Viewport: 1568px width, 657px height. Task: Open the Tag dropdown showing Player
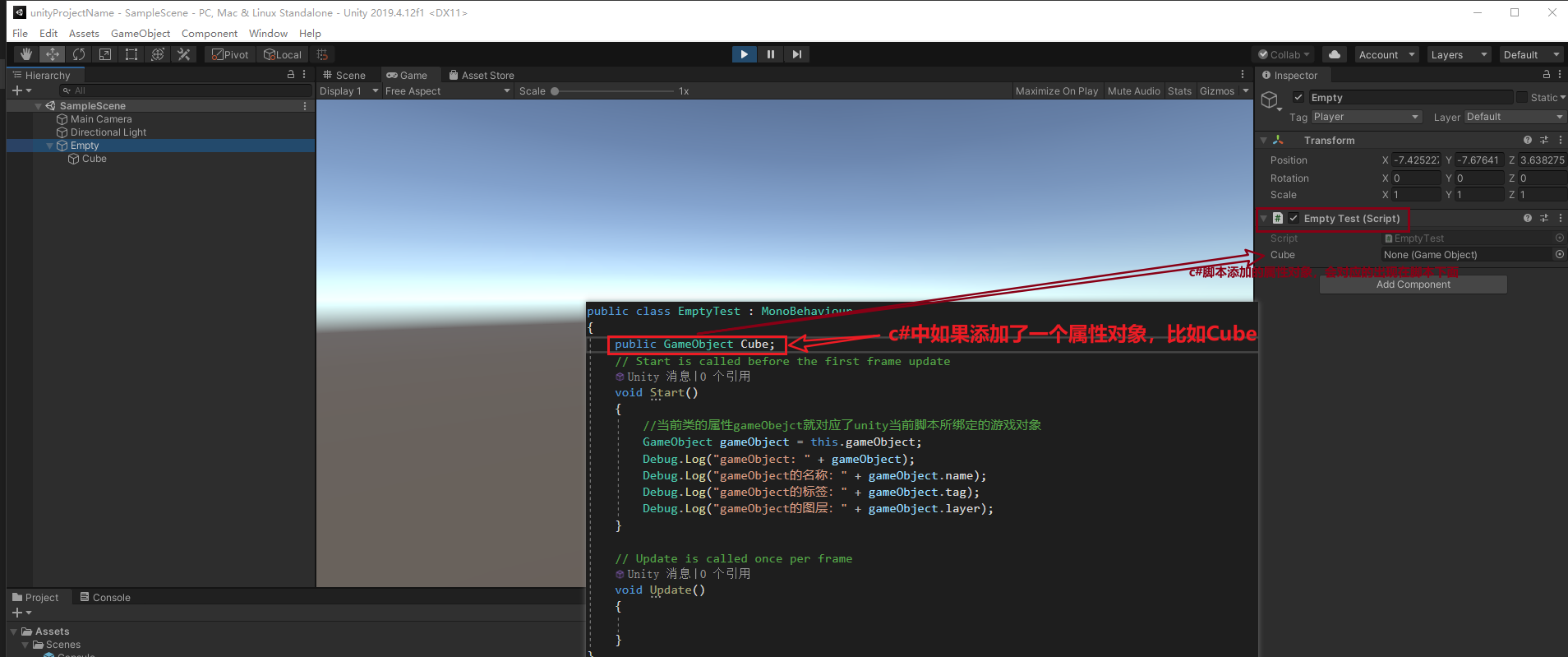(x=1366, y=117)
